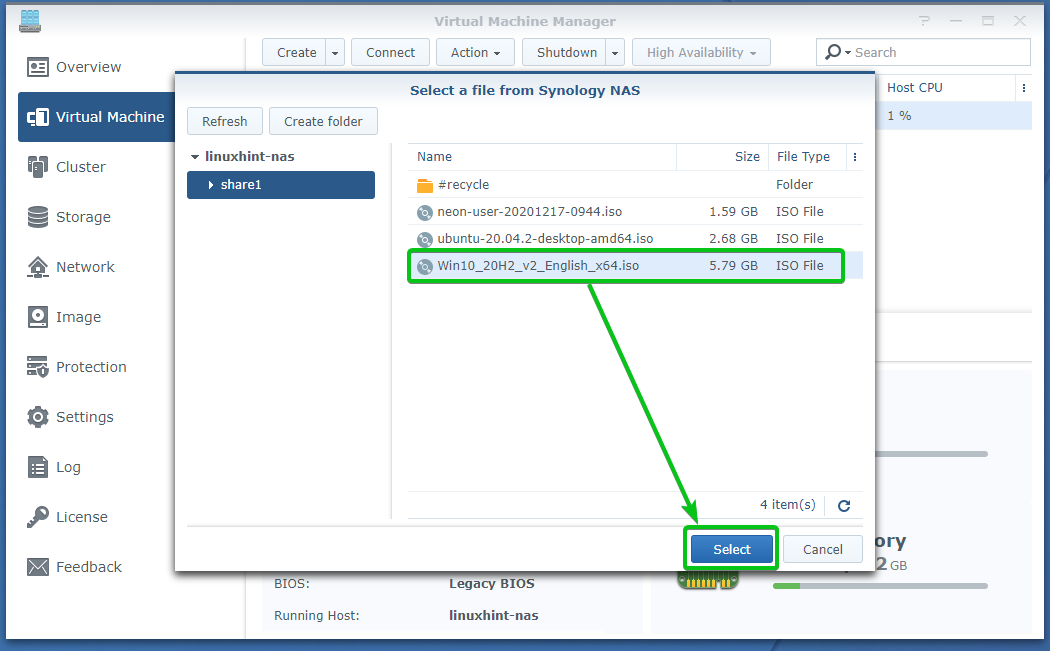Click the ubuntu ISO disc icon
This screenshot has width=1050, height=651.
[x=425, y=239]
